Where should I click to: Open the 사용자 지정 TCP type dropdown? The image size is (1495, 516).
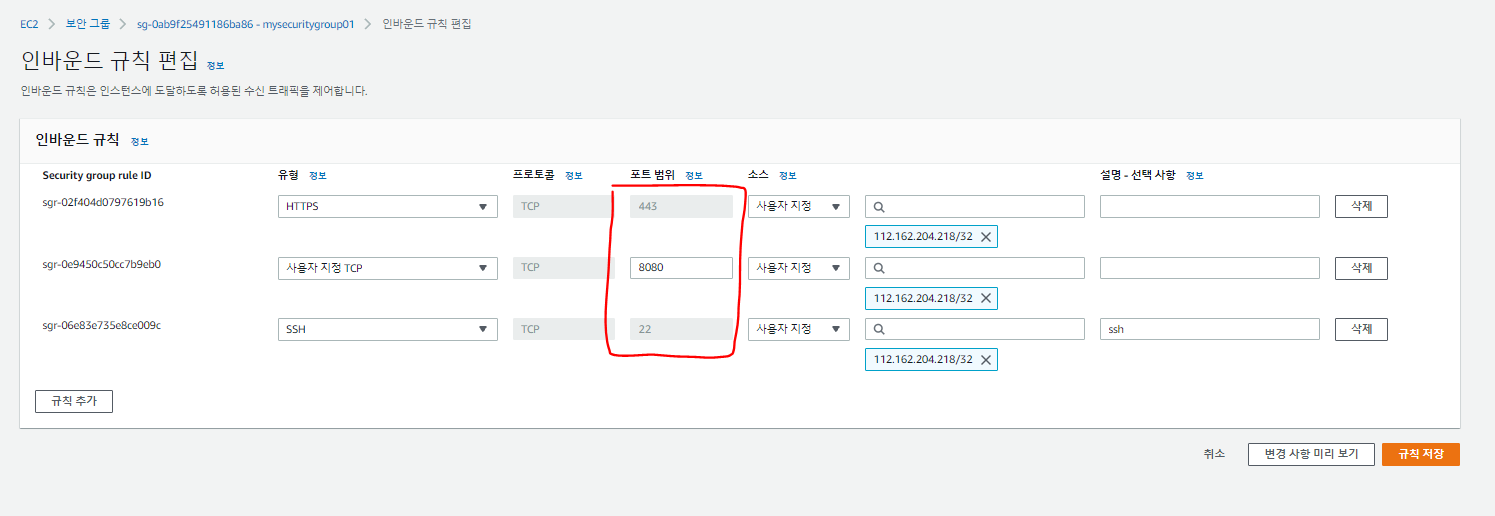[388, 268]
